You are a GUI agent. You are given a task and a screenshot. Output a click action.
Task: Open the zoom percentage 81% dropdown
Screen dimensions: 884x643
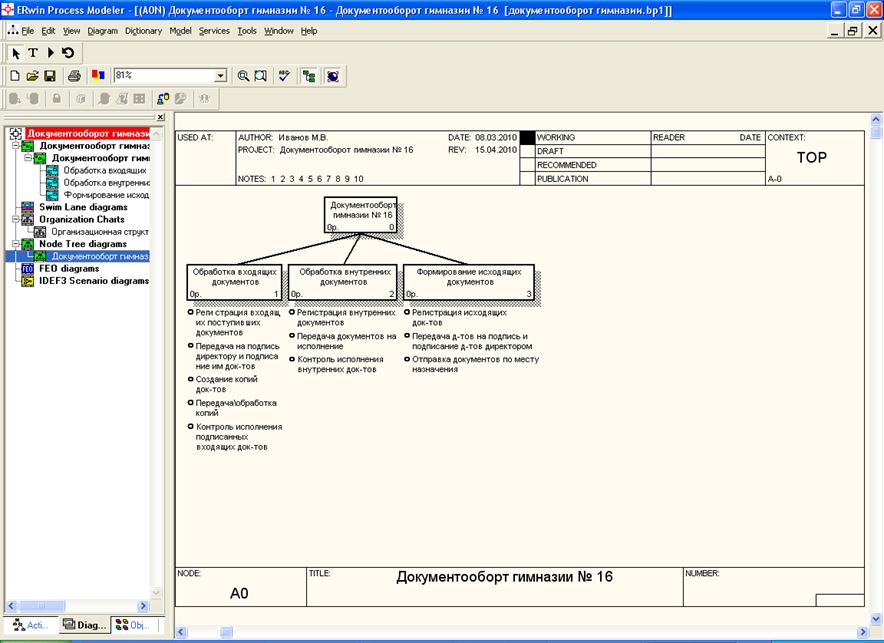(x=221, y=76)
